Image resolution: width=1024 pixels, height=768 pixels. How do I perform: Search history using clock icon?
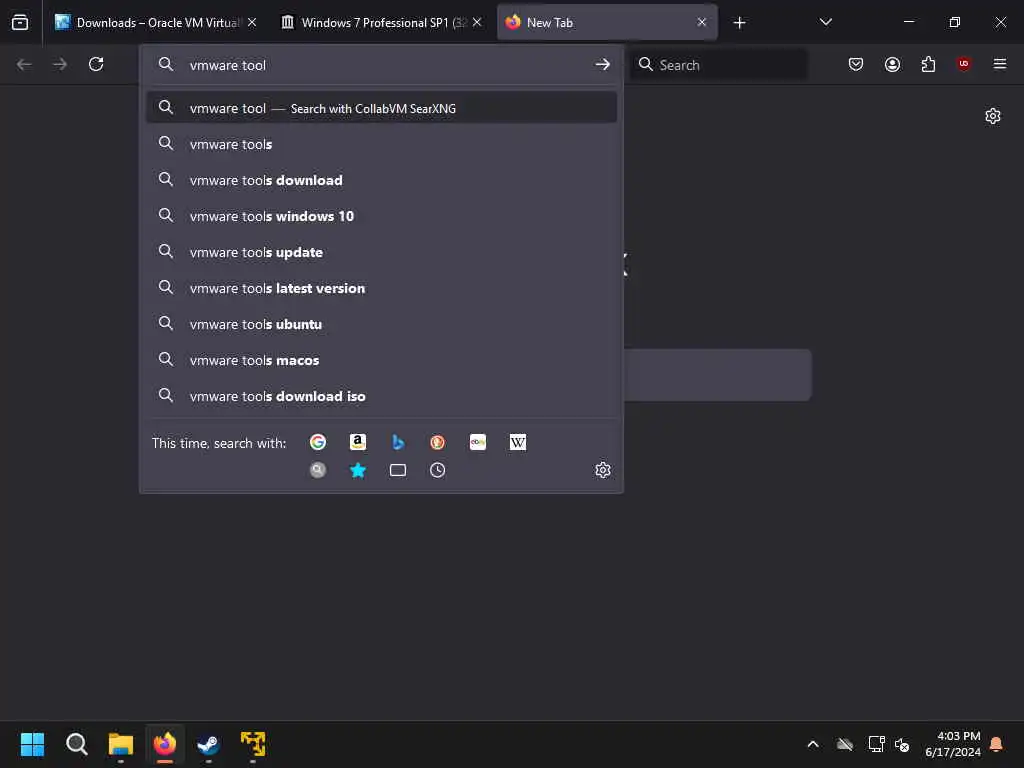pos(438,470)
